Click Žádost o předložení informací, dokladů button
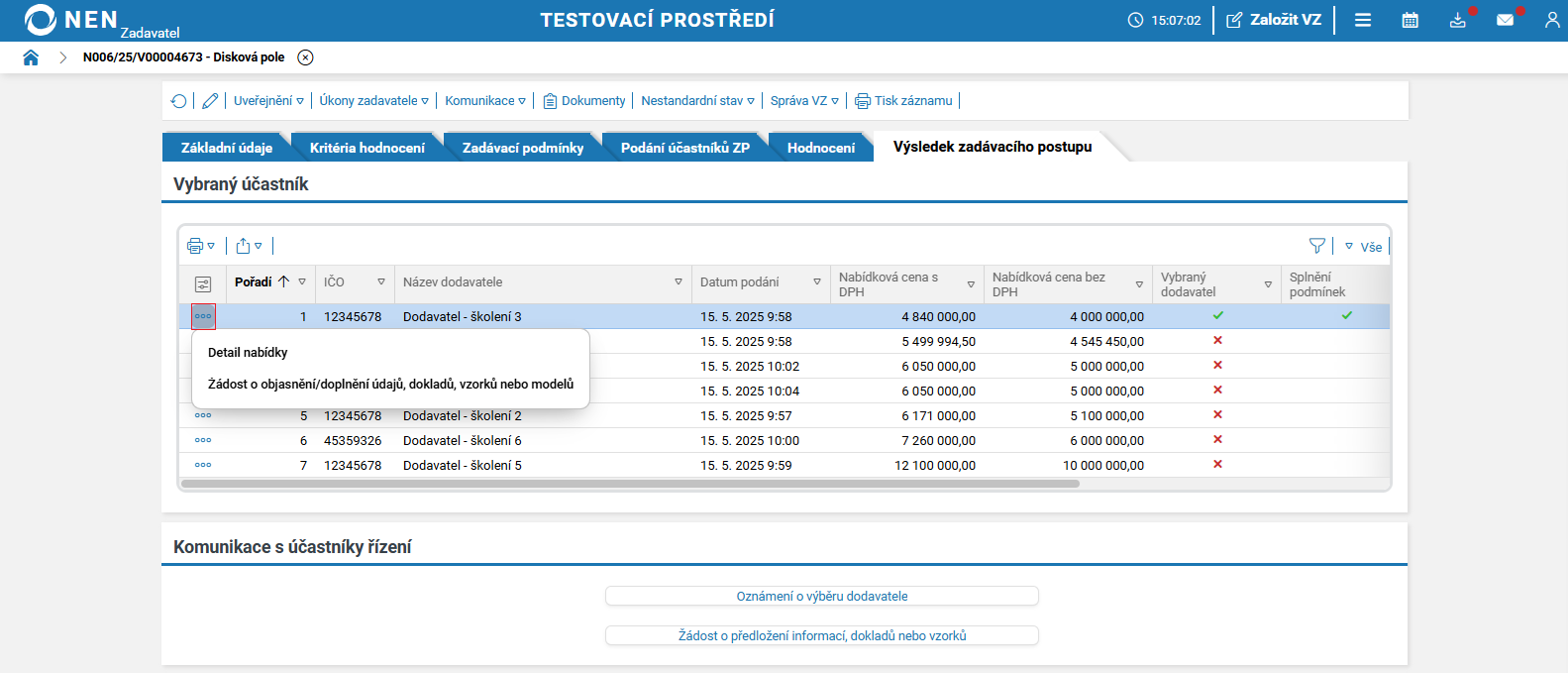 click(822, 635)
